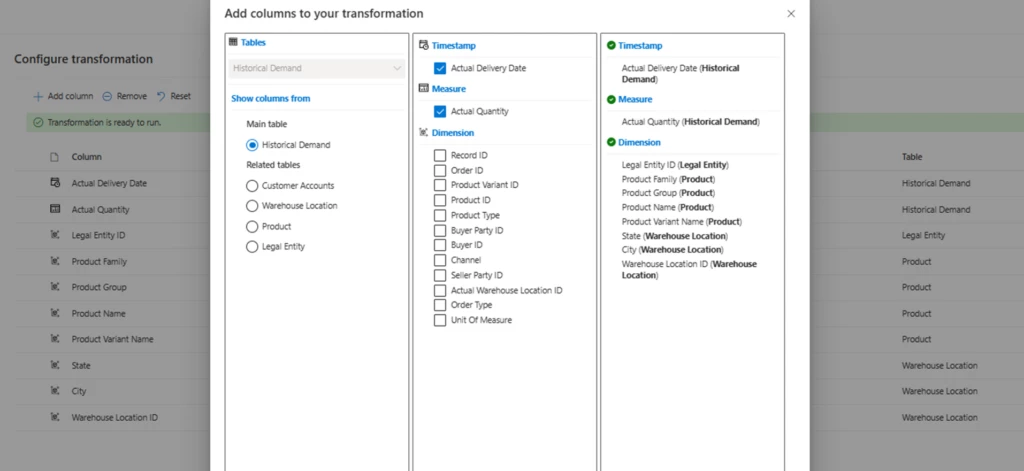The height and width of the screenshot is (471, 1024).
Task: Click the Remove button
Action: (125, 96)
